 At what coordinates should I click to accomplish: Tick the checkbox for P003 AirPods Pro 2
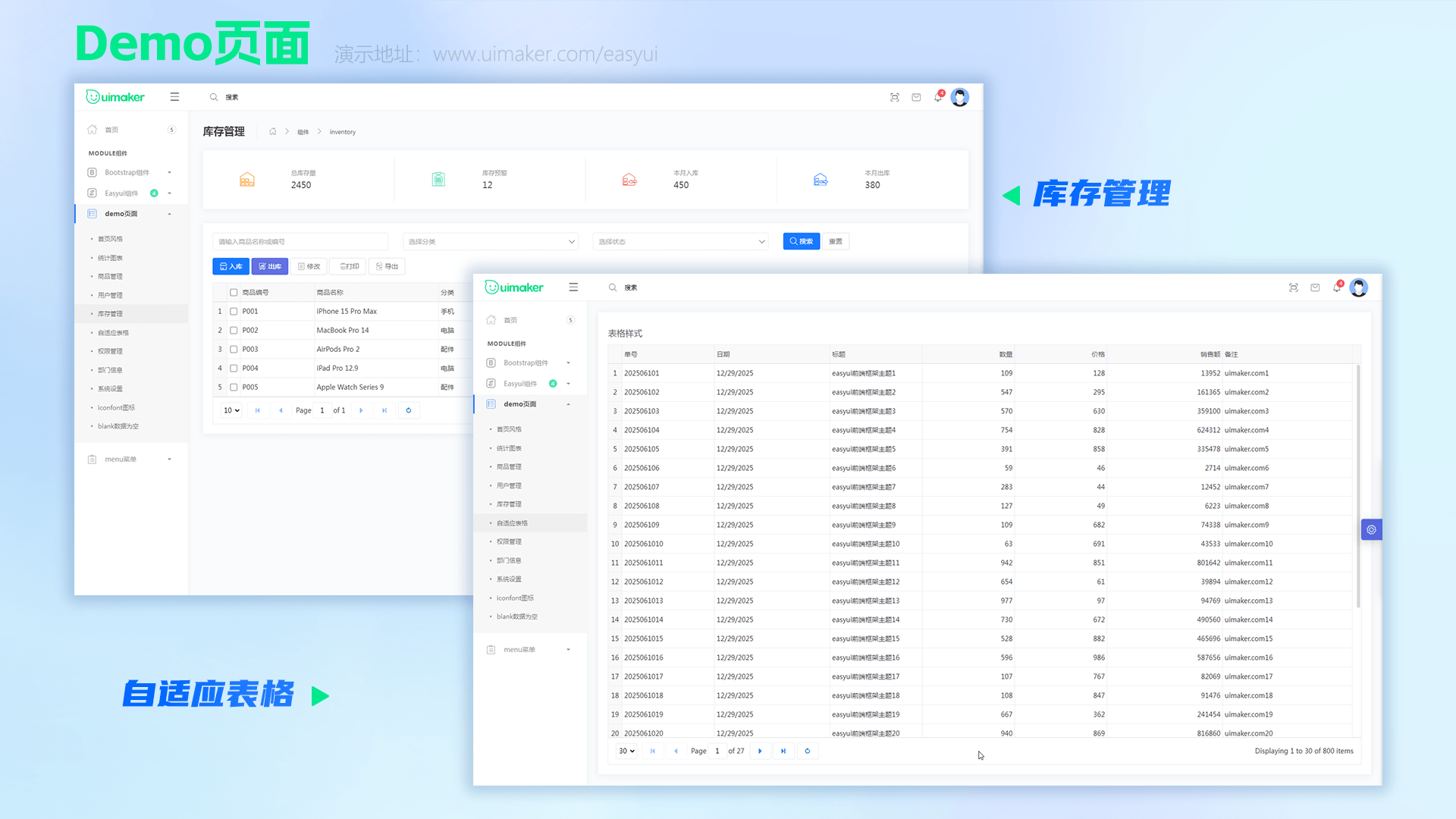click(234, 349)
